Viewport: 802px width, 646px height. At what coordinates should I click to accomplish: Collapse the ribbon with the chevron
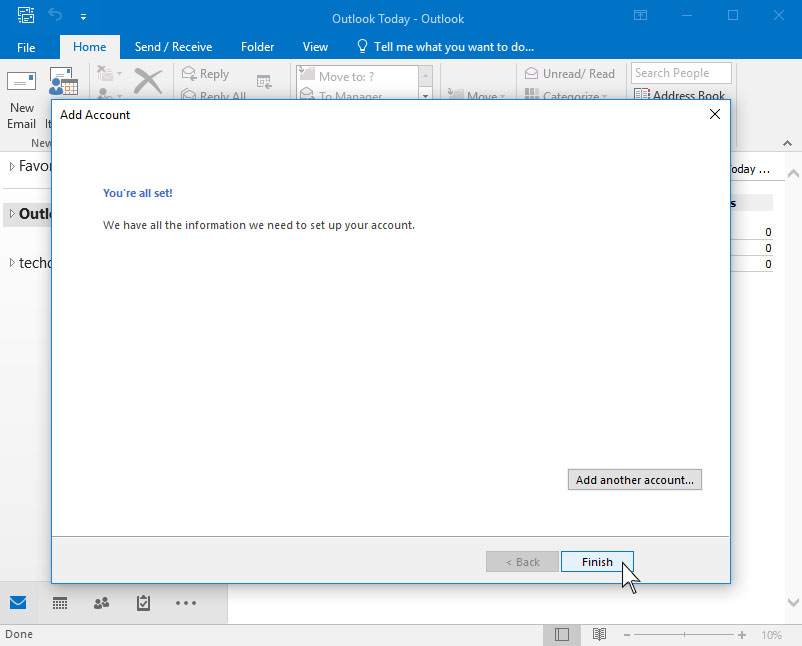(787, 143)
